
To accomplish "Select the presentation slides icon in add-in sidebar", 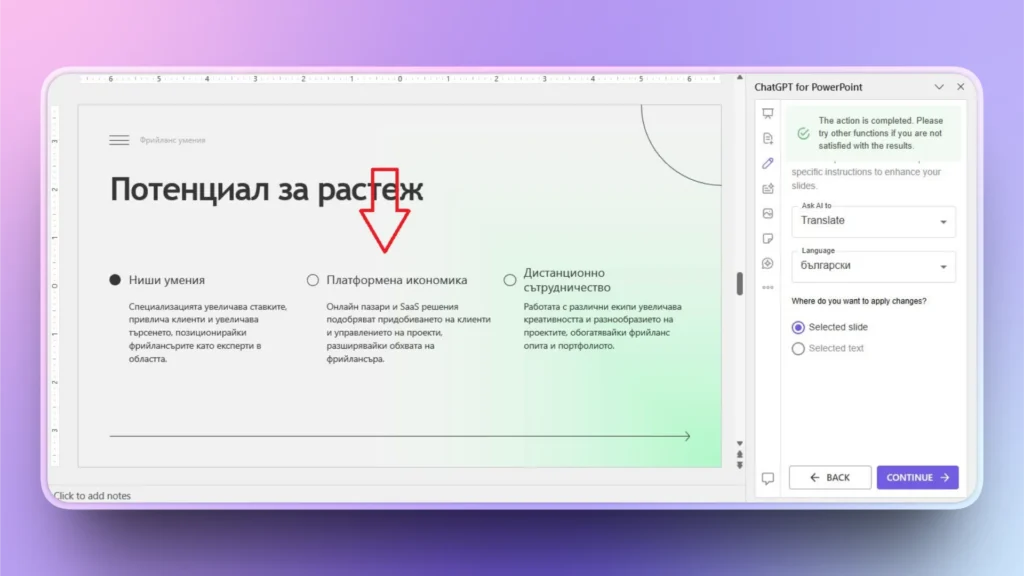I will (x=767, y=113).
